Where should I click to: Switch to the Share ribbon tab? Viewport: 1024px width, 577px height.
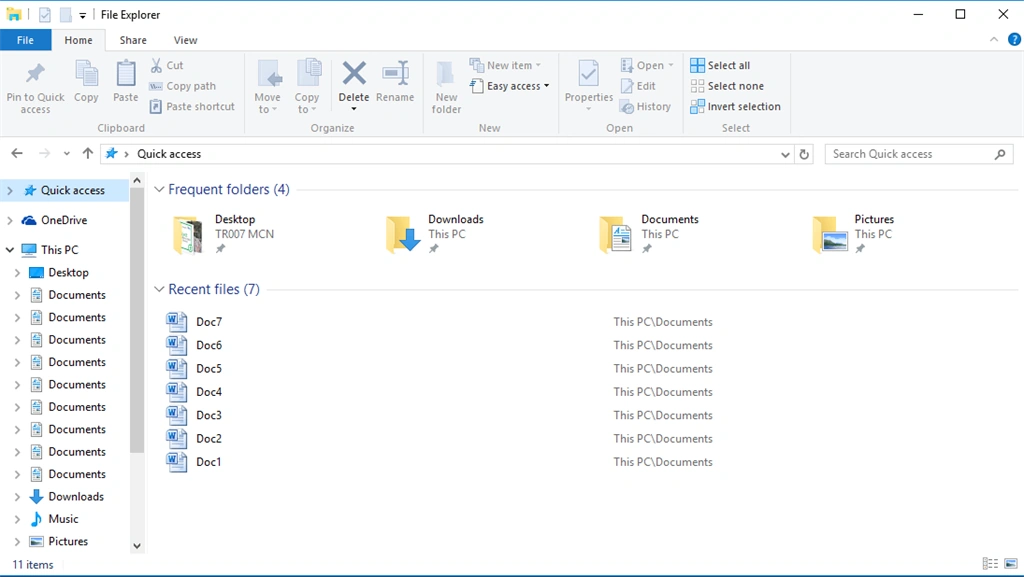click(133, 40)
